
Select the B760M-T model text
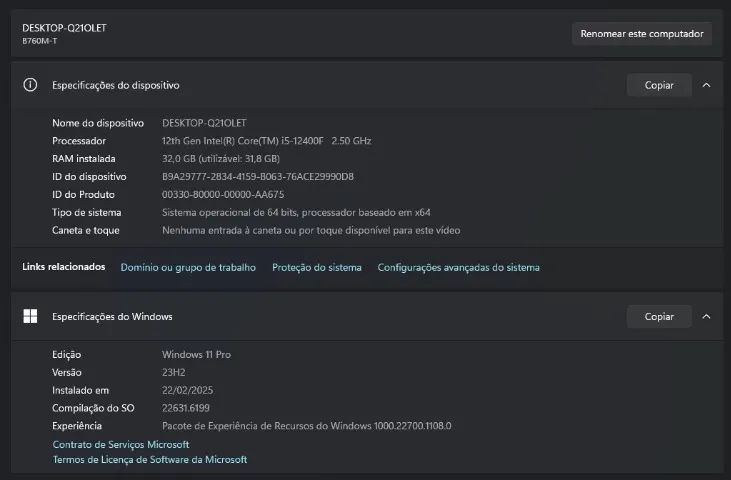[40, 41]
